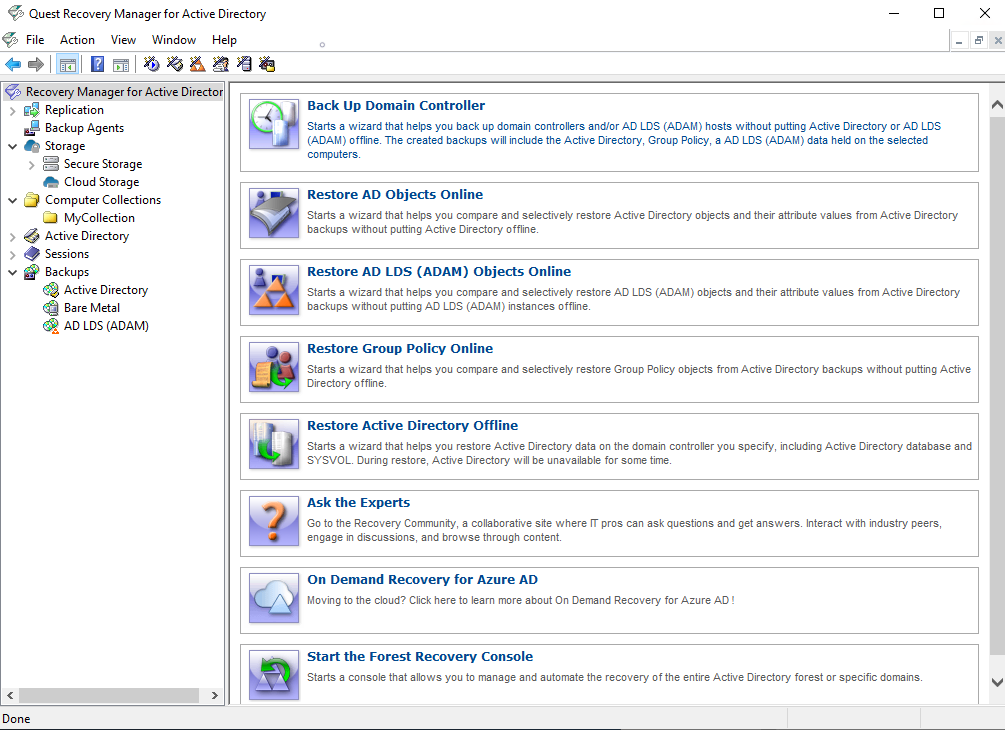
Task: Toggle the Show/Hide Console Tree toolbar button
Action: click(x=67, y=64)
